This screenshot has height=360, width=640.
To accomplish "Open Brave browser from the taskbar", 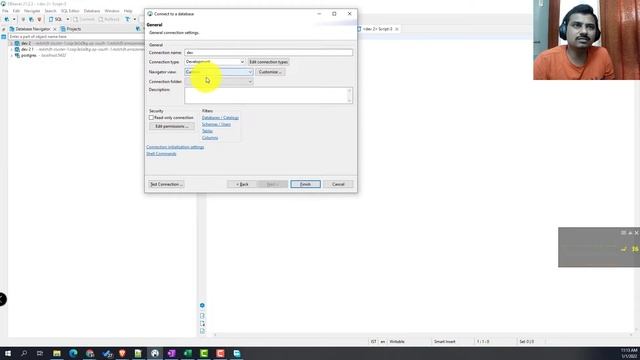I will pos(122,353).
